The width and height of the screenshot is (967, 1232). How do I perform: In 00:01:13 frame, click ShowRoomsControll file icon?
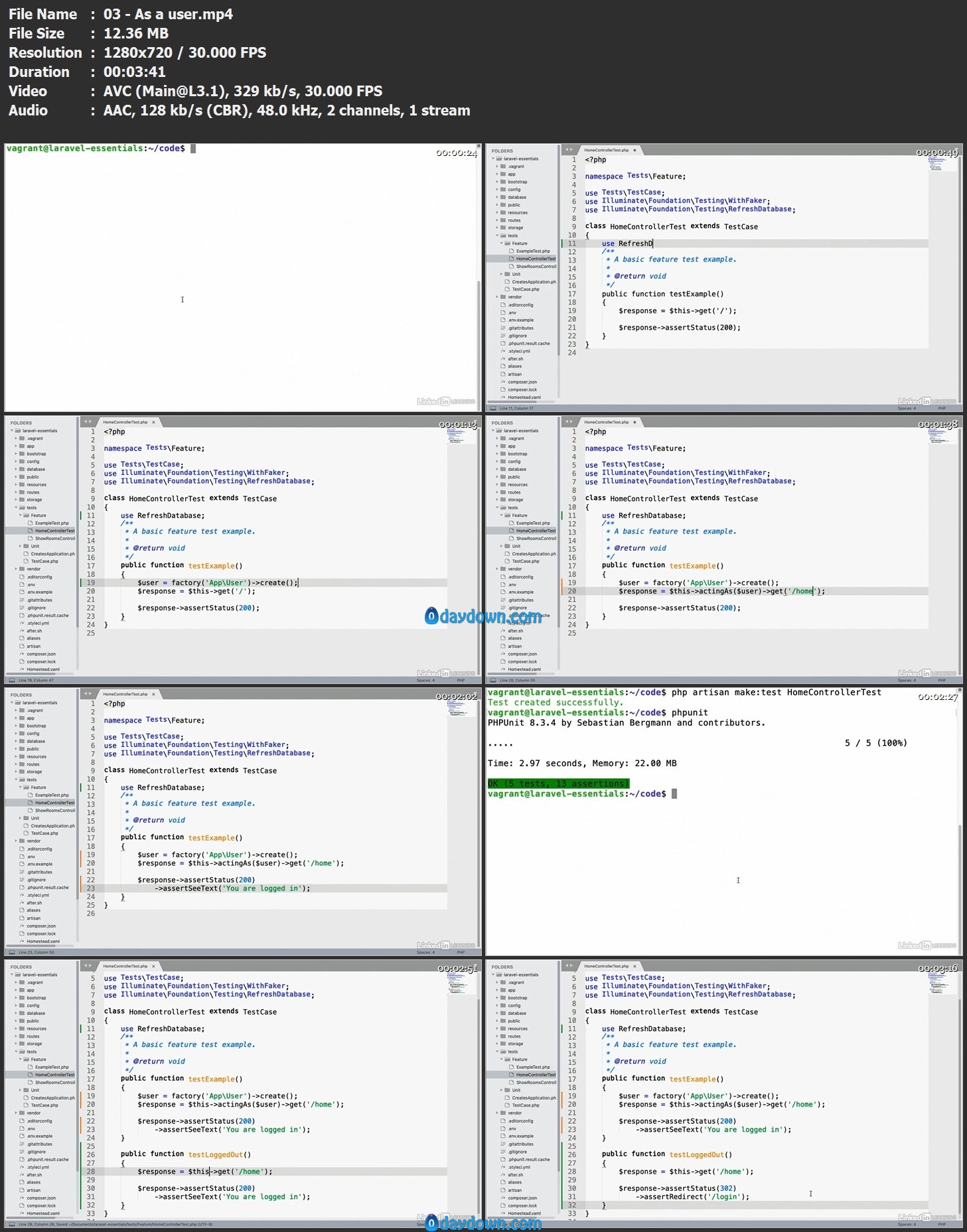(31, 538)
